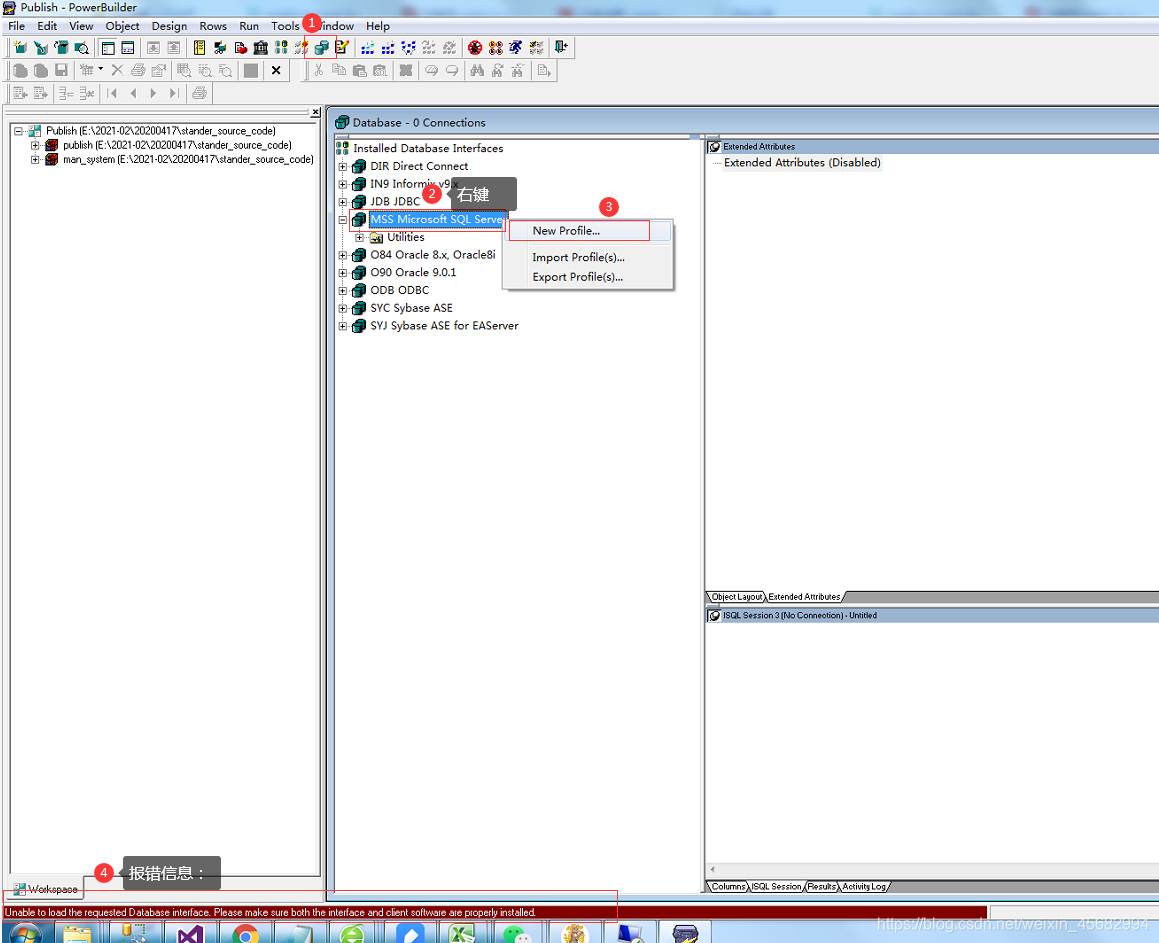This screenshot has height=943, width=1159.
Task: Click the Paste toolbar icon
Action: (361, 70)
